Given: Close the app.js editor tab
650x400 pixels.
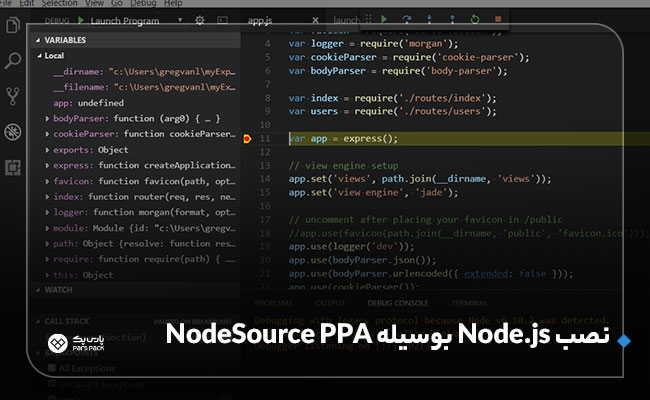Looking at the screenshot, I should (315, 20).
